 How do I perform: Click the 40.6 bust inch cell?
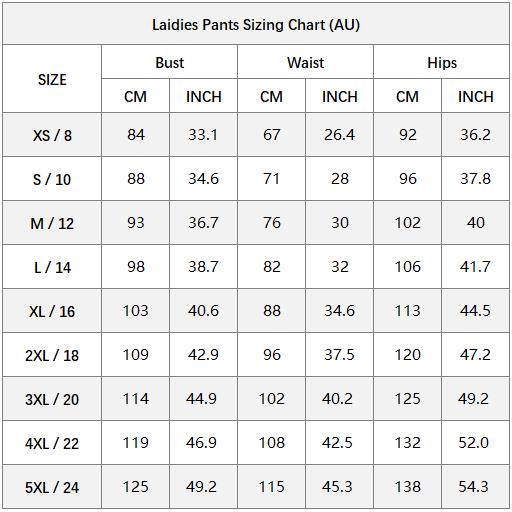point(203,311)
